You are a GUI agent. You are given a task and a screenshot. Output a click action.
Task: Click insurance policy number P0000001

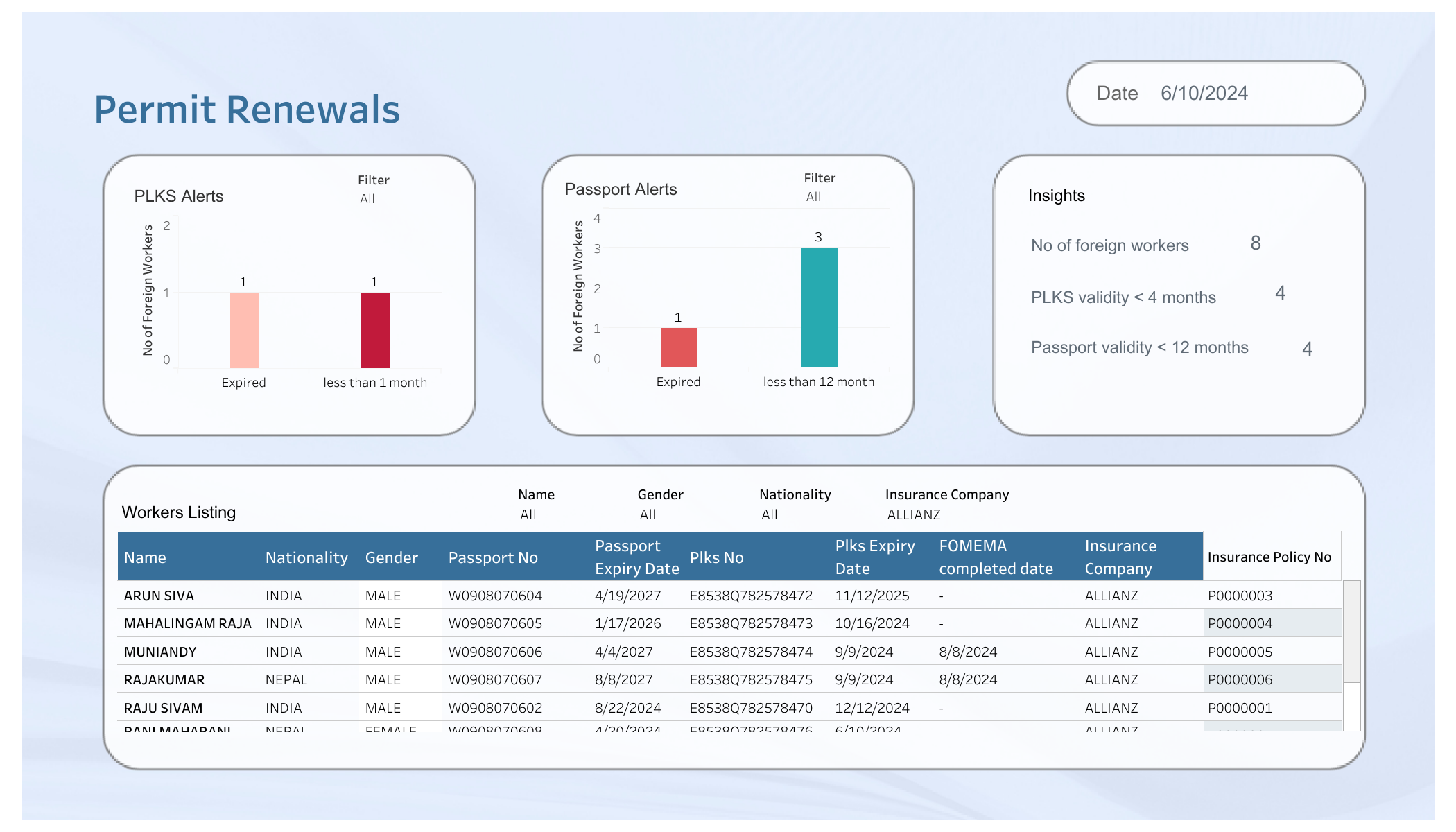pyautogui.click(x=1240, y=708)
